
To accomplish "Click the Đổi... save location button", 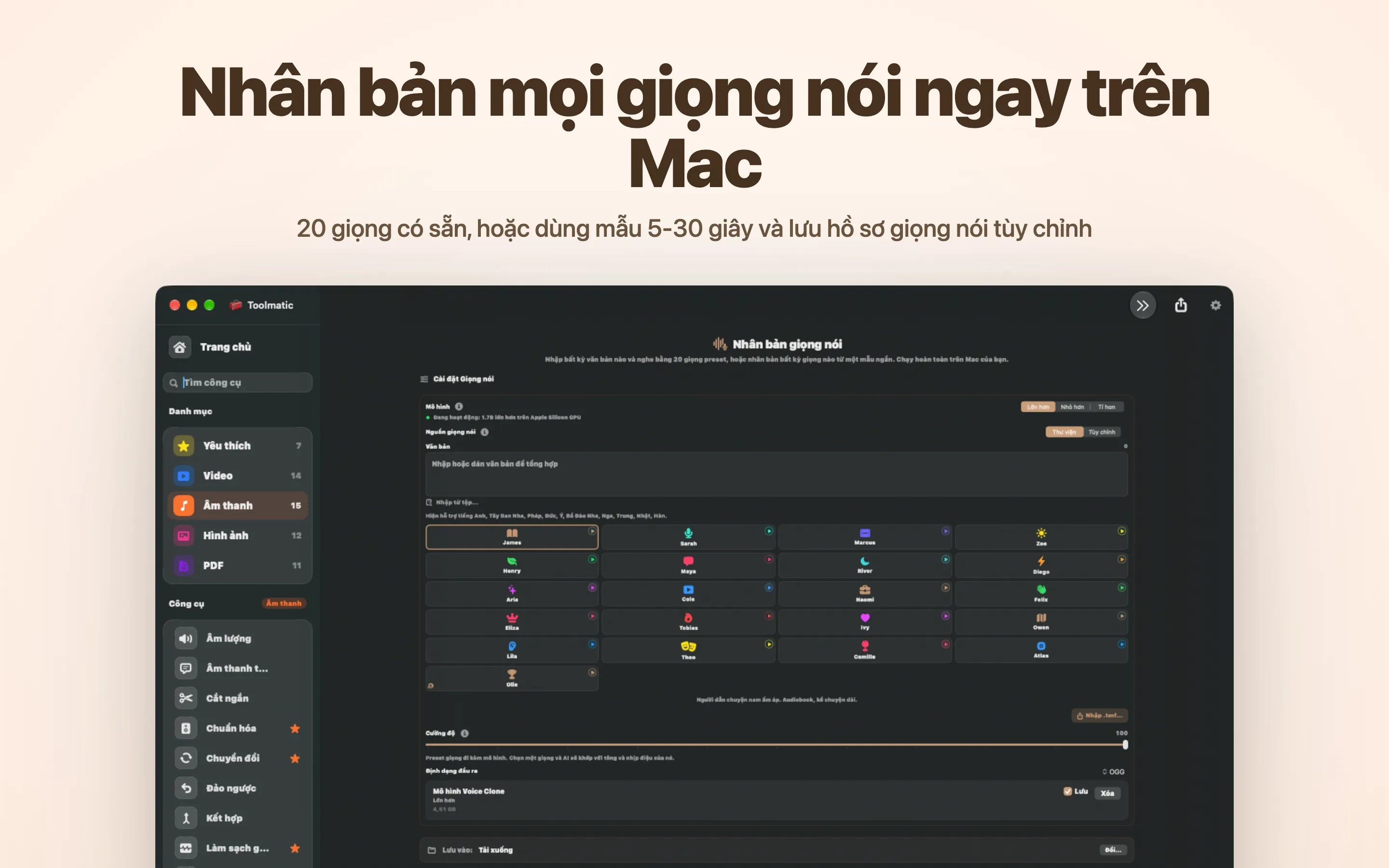I will pos(1113,850).
